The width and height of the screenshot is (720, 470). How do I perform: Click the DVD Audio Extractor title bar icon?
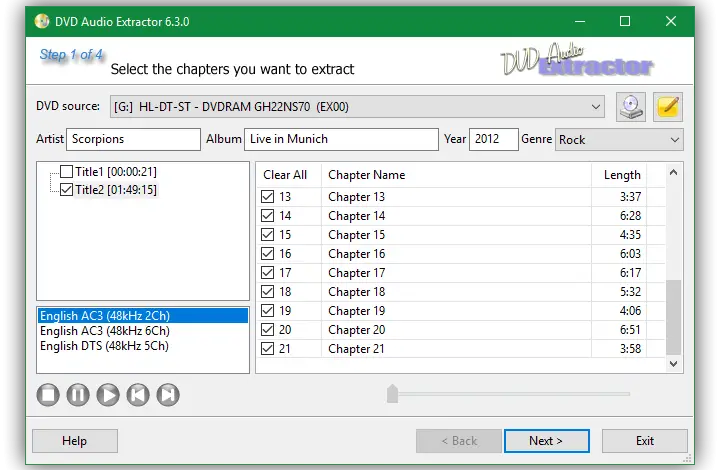point(42,21)
